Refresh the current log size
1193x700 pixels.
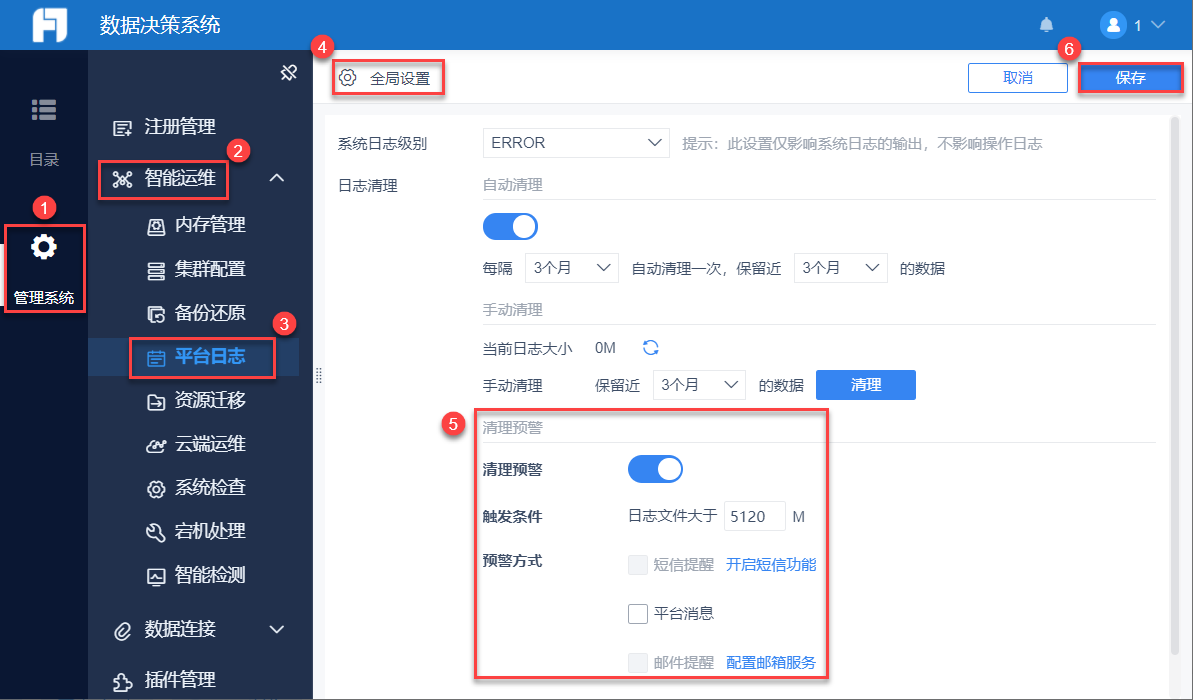coord(651,348)
